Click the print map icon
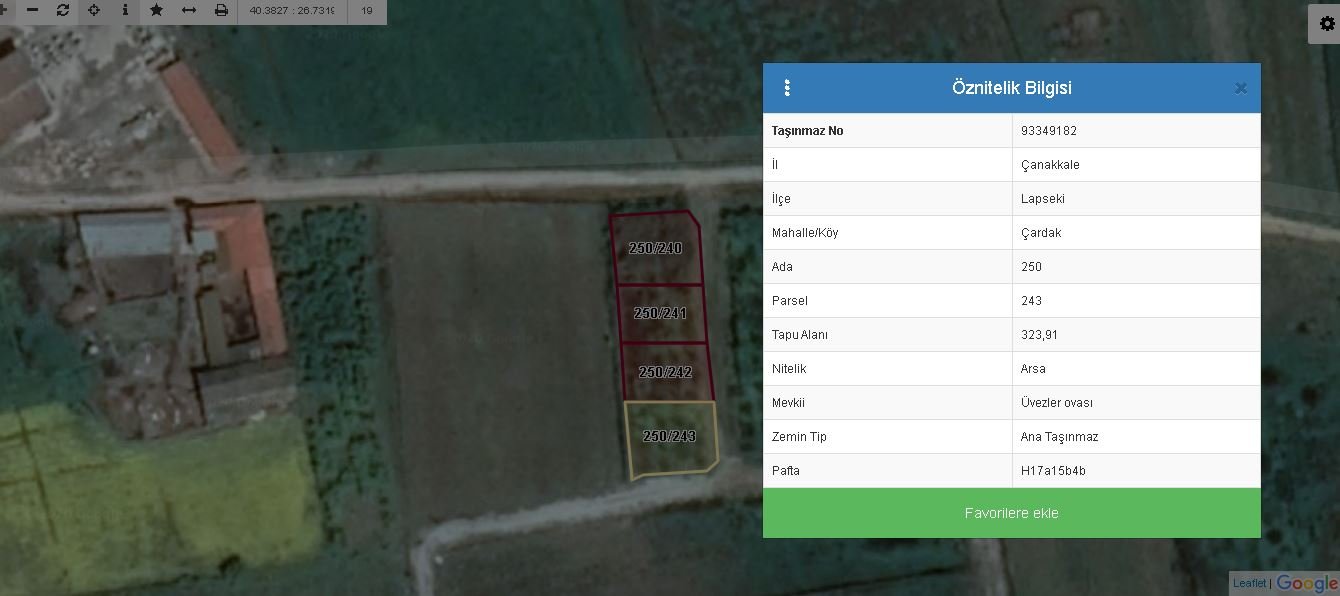This screenshot has height=596, width=1340. coord(221,10)
